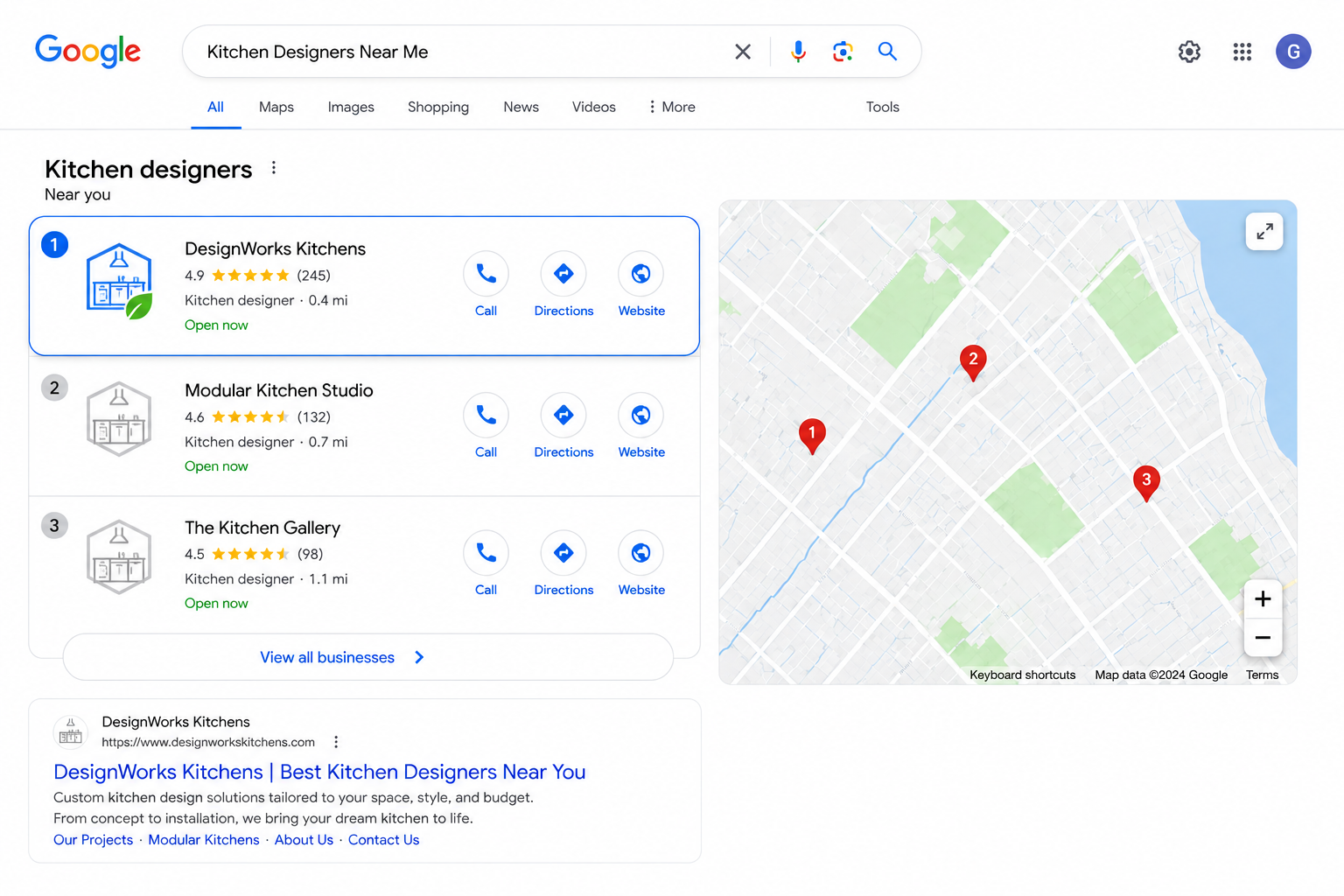The width and height of the screenshot is (1344, 896).
Task: Open the Modular Kitchen Studio listing title
Action: (278, 390)
